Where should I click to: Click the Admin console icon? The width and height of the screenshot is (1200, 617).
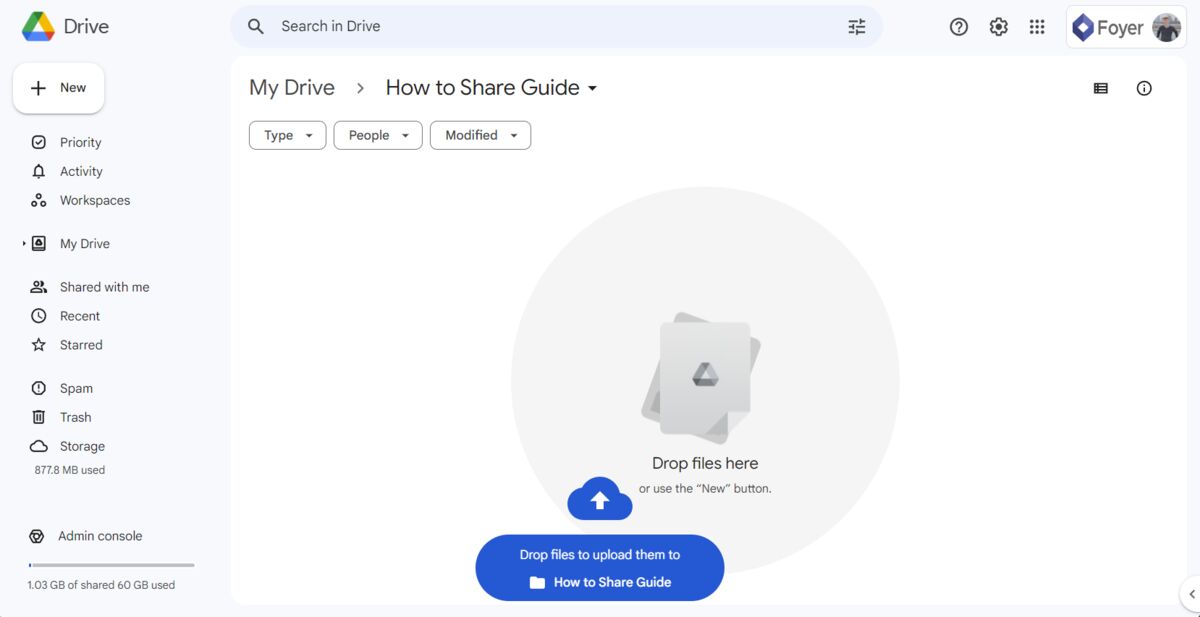point(37,536)
